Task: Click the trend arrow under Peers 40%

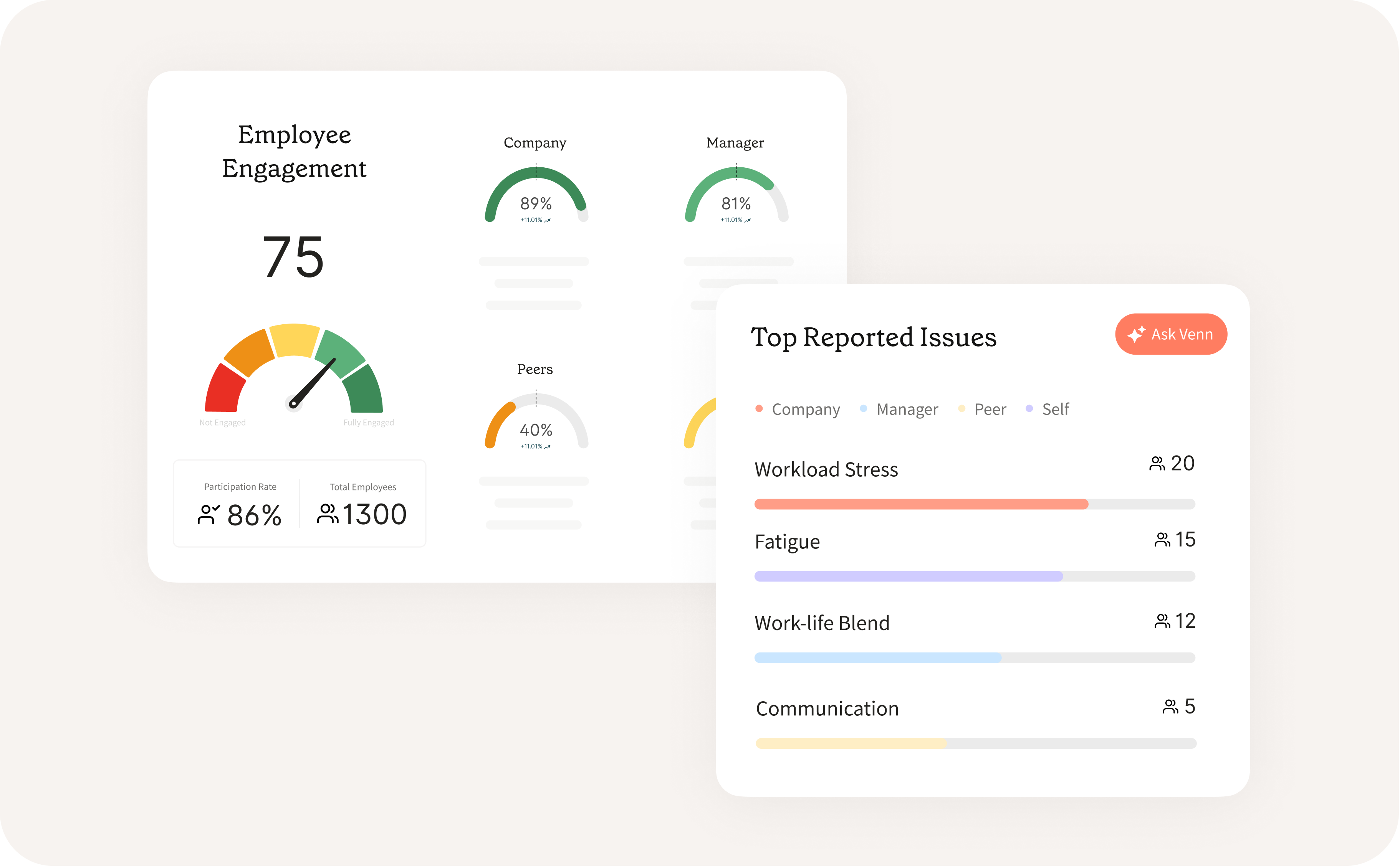Action: [548, 447]
